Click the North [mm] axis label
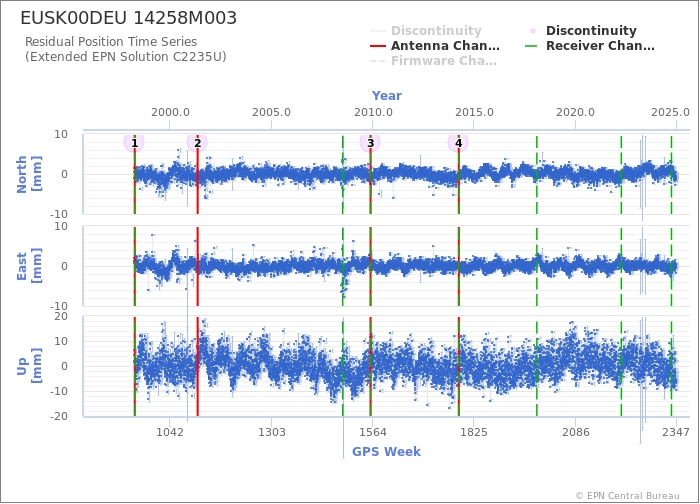 (29, 174)
